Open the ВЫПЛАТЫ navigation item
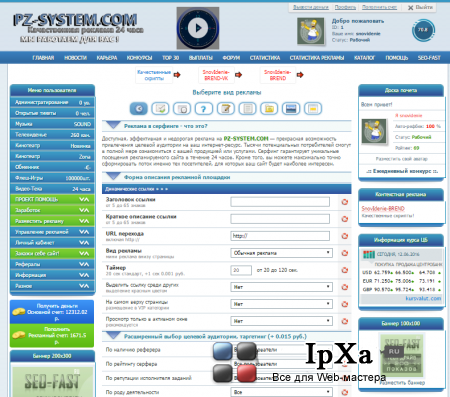The image size is (450, 397). 201,58
